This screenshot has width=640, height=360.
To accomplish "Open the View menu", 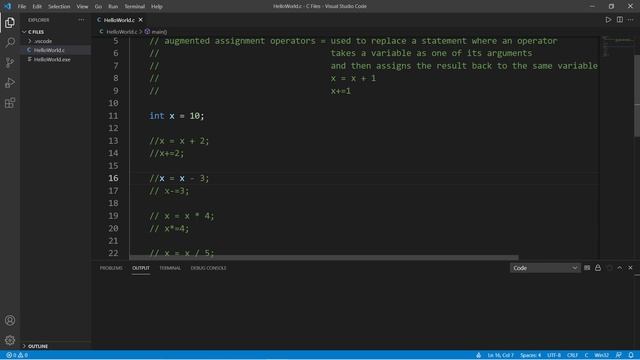I will click(x=82, y=6).
